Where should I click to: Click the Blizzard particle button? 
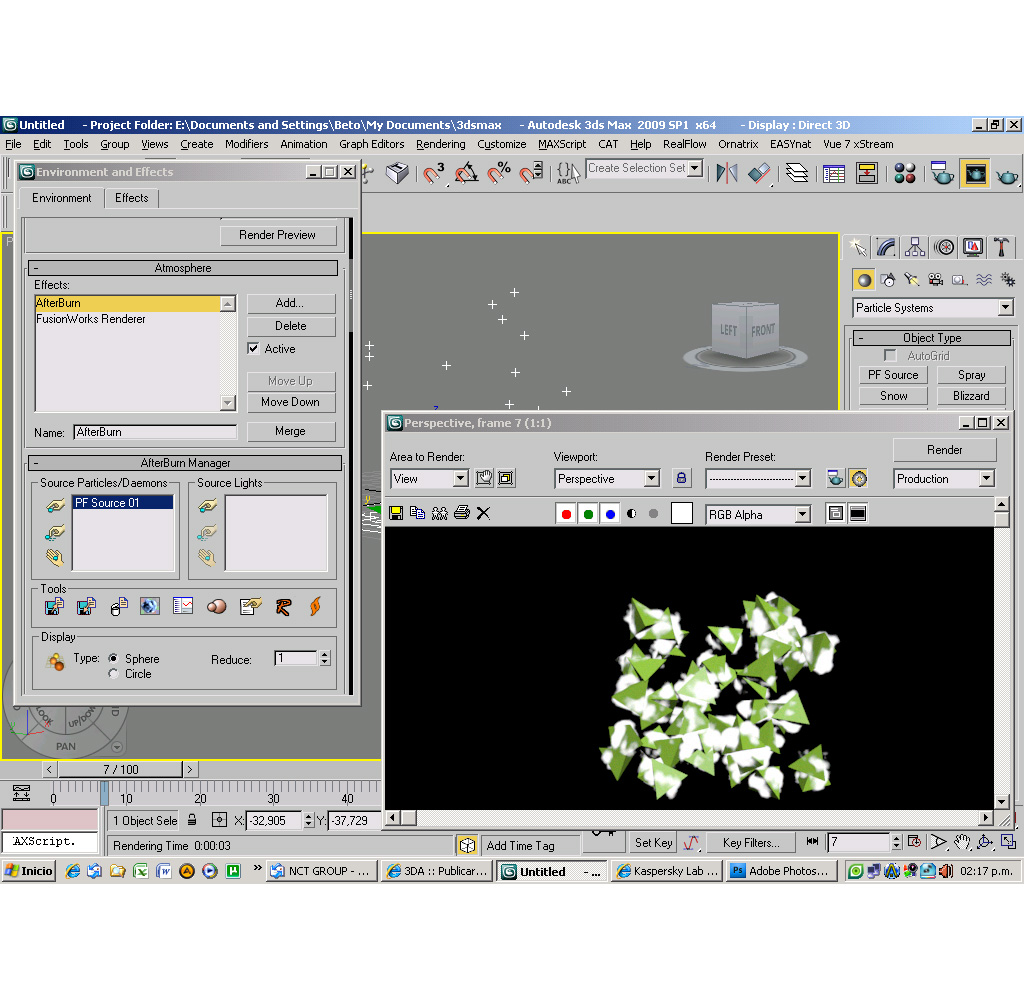click(x=971, y=396)
